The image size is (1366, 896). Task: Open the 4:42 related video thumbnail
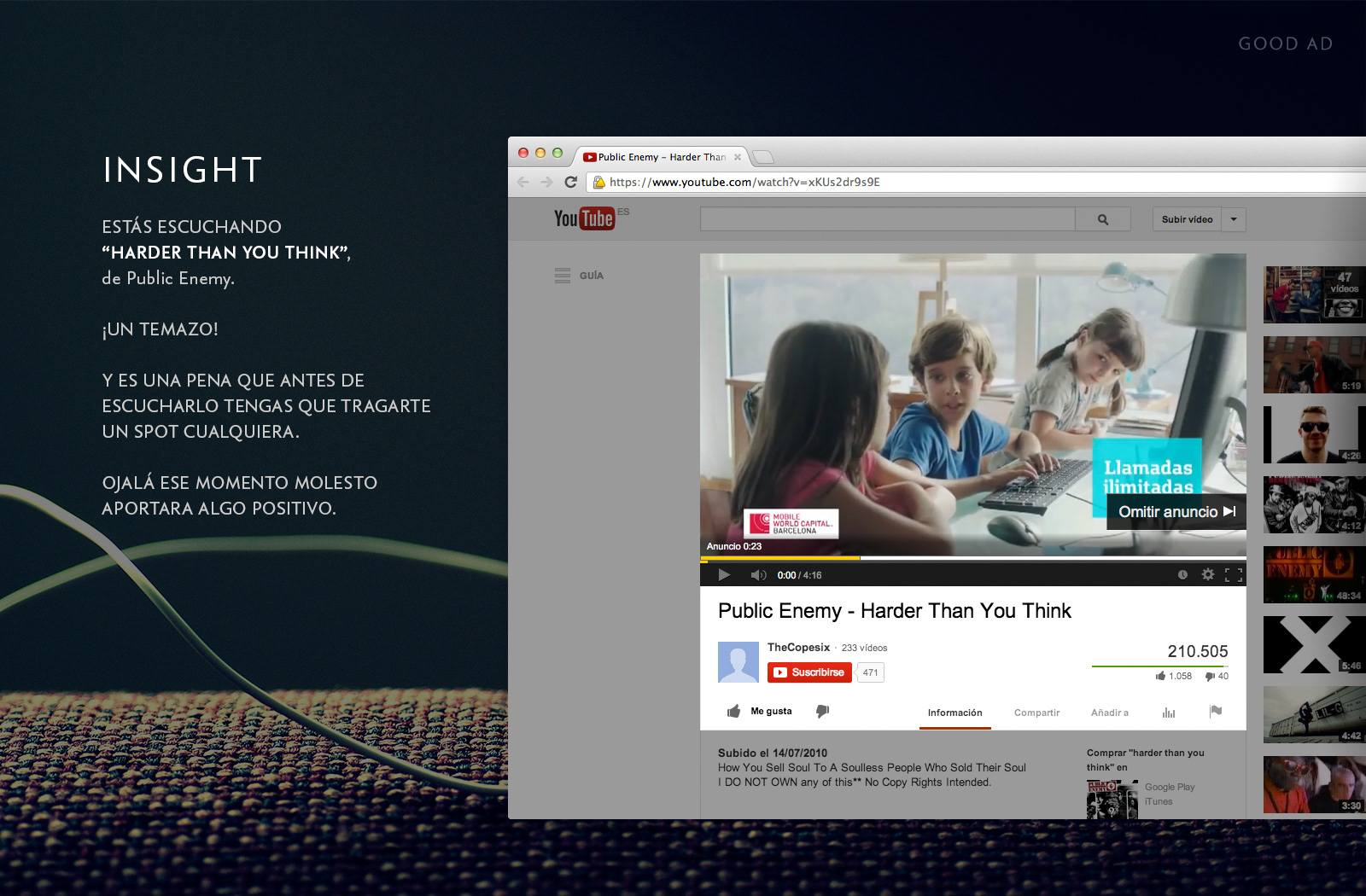point(1314,714)
